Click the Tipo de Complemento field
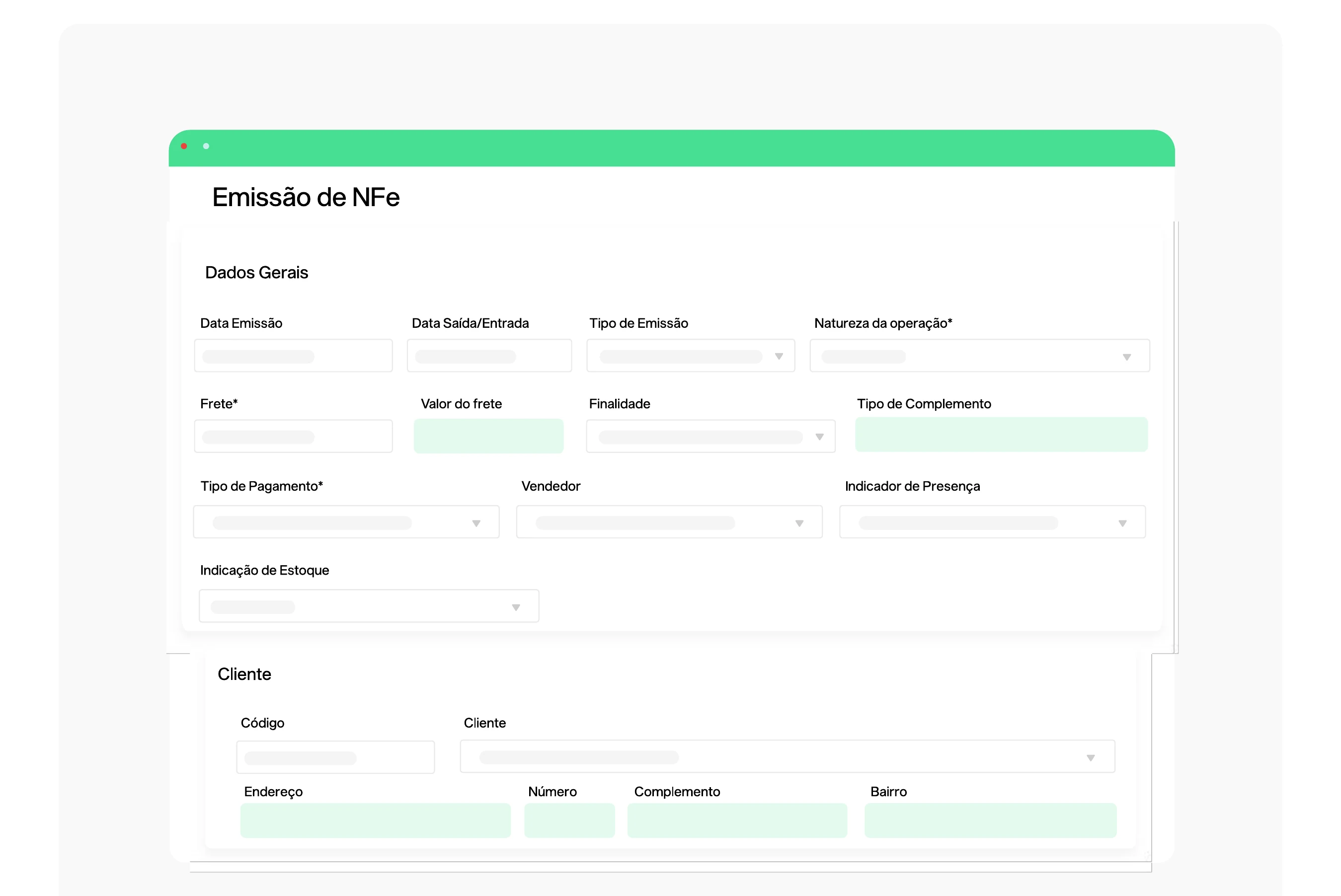The image size is (1341, 896). point(1002,435)
